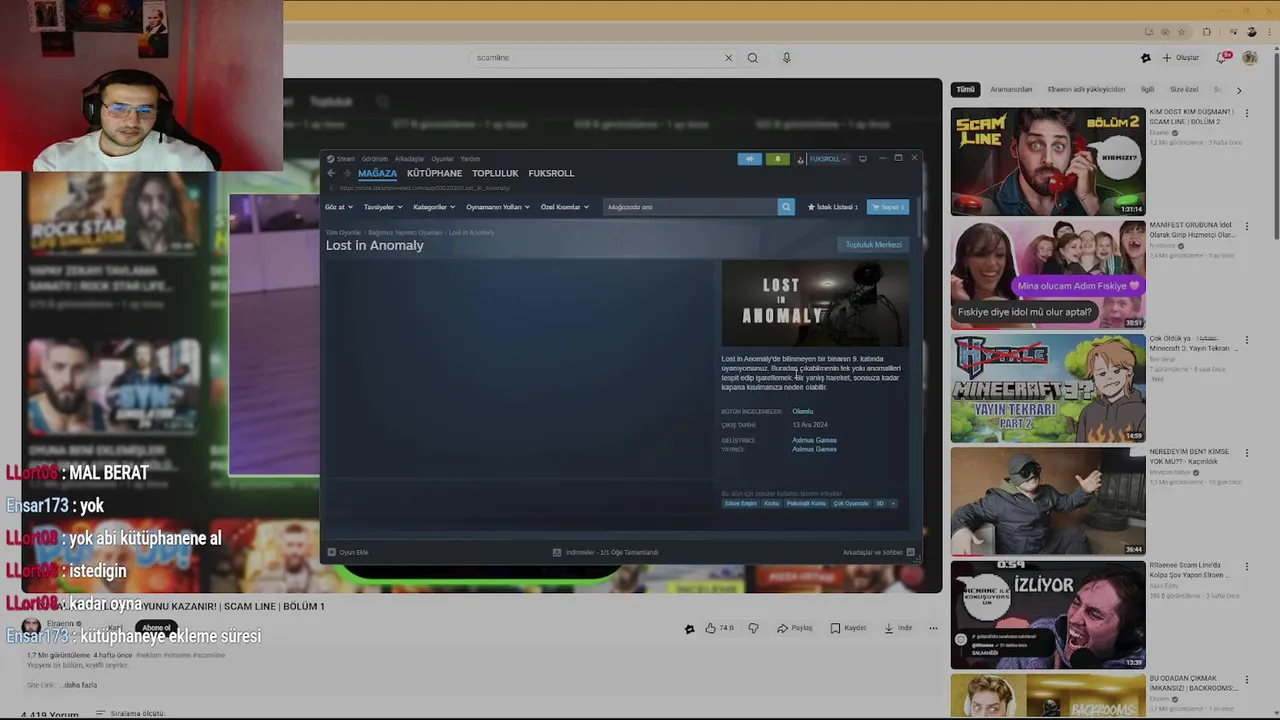Click the Paylaş share button
The image size is (1280, 720).
pyautogui.click(x=795, y=628)
